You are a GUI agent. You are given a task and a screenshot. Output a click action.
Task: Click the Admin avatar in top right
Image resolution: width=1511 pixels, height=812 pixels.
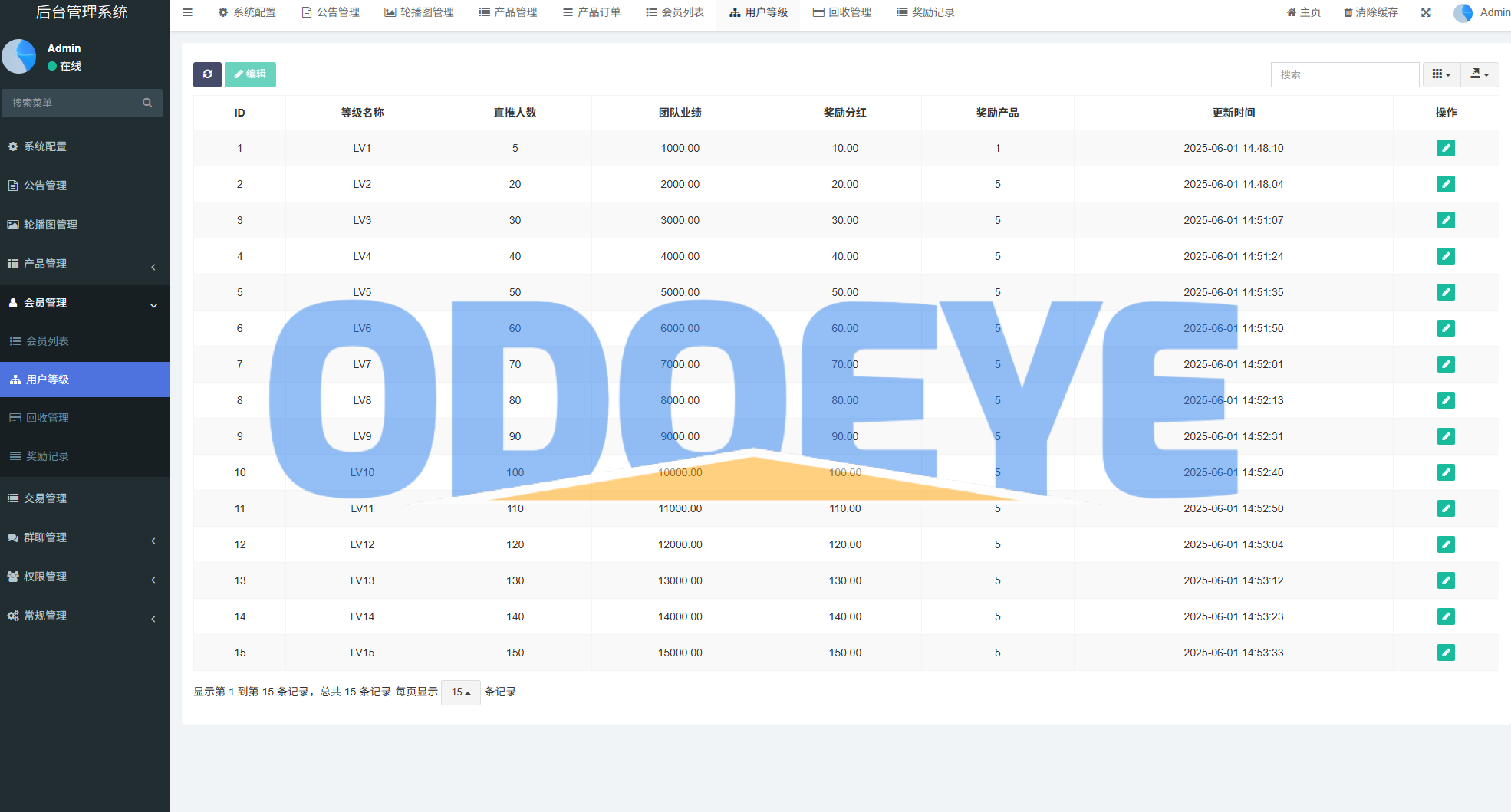pos(1463,13)
